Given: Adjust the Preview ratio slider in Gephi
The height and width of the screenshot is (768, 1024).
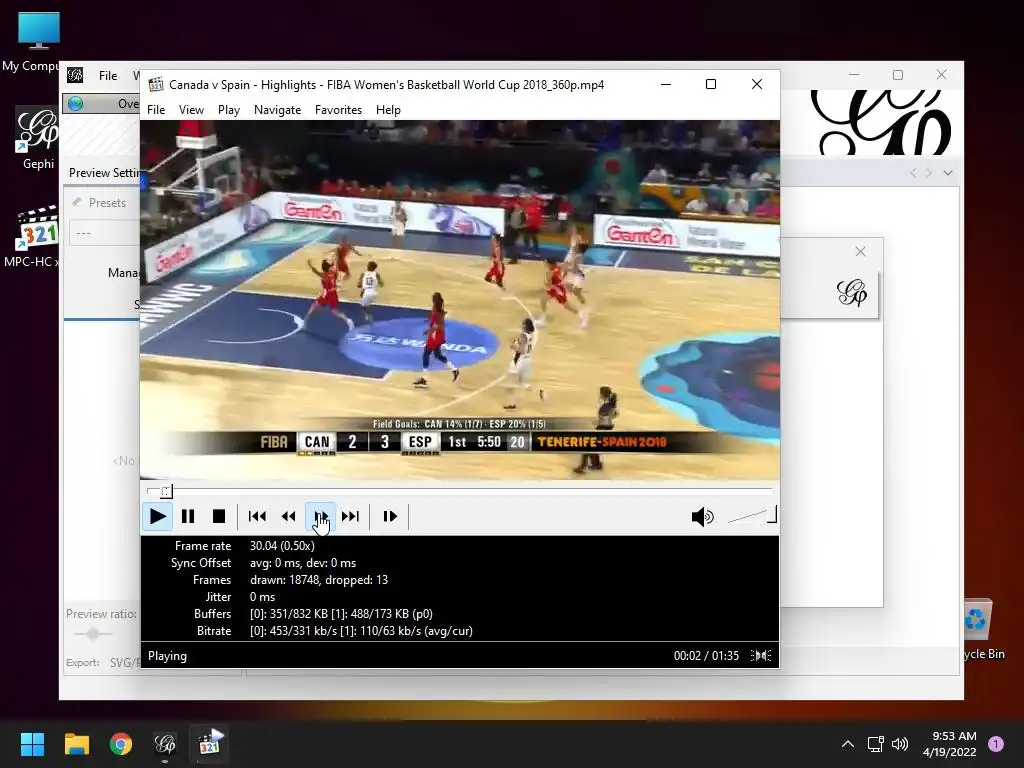Looking at the screenshot, I should (93, 633).
